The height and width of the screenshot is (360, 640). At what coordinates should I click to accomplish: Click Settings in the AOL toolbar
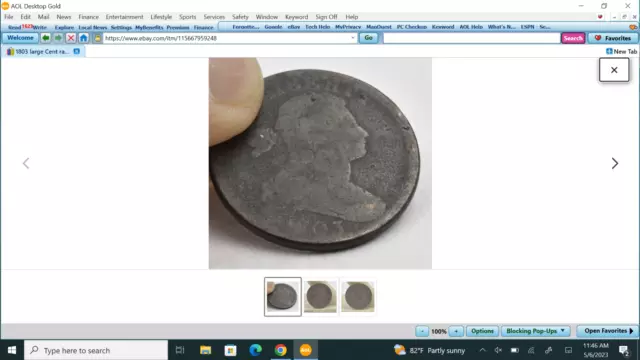(x=121, y=27)
